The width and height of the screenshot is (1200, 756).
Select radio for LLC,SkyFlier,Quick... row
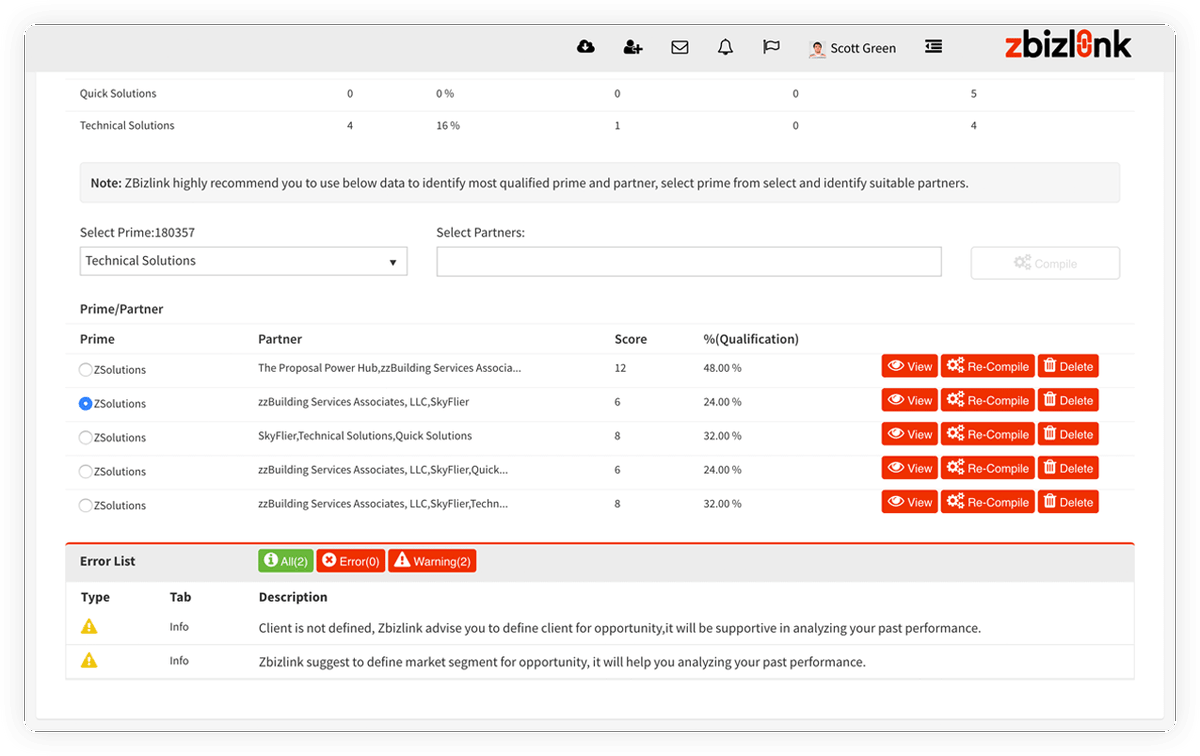(x=86, y=472)
